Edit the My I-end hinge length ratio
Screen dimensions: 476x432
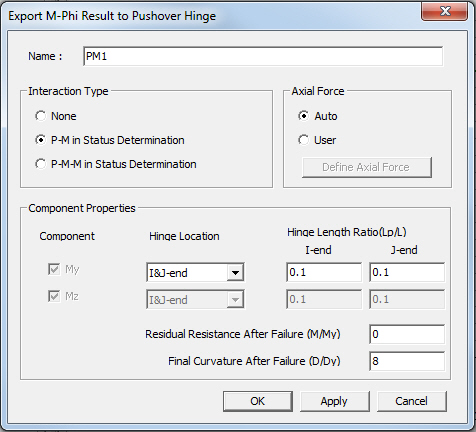tap(324, 272)
